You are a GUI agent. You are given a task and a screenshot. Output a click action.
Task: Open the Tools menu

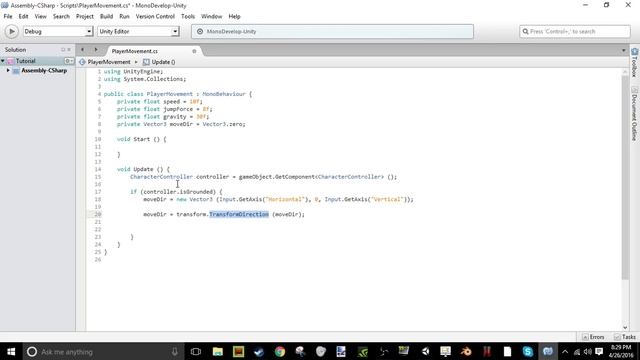point(188,16)
